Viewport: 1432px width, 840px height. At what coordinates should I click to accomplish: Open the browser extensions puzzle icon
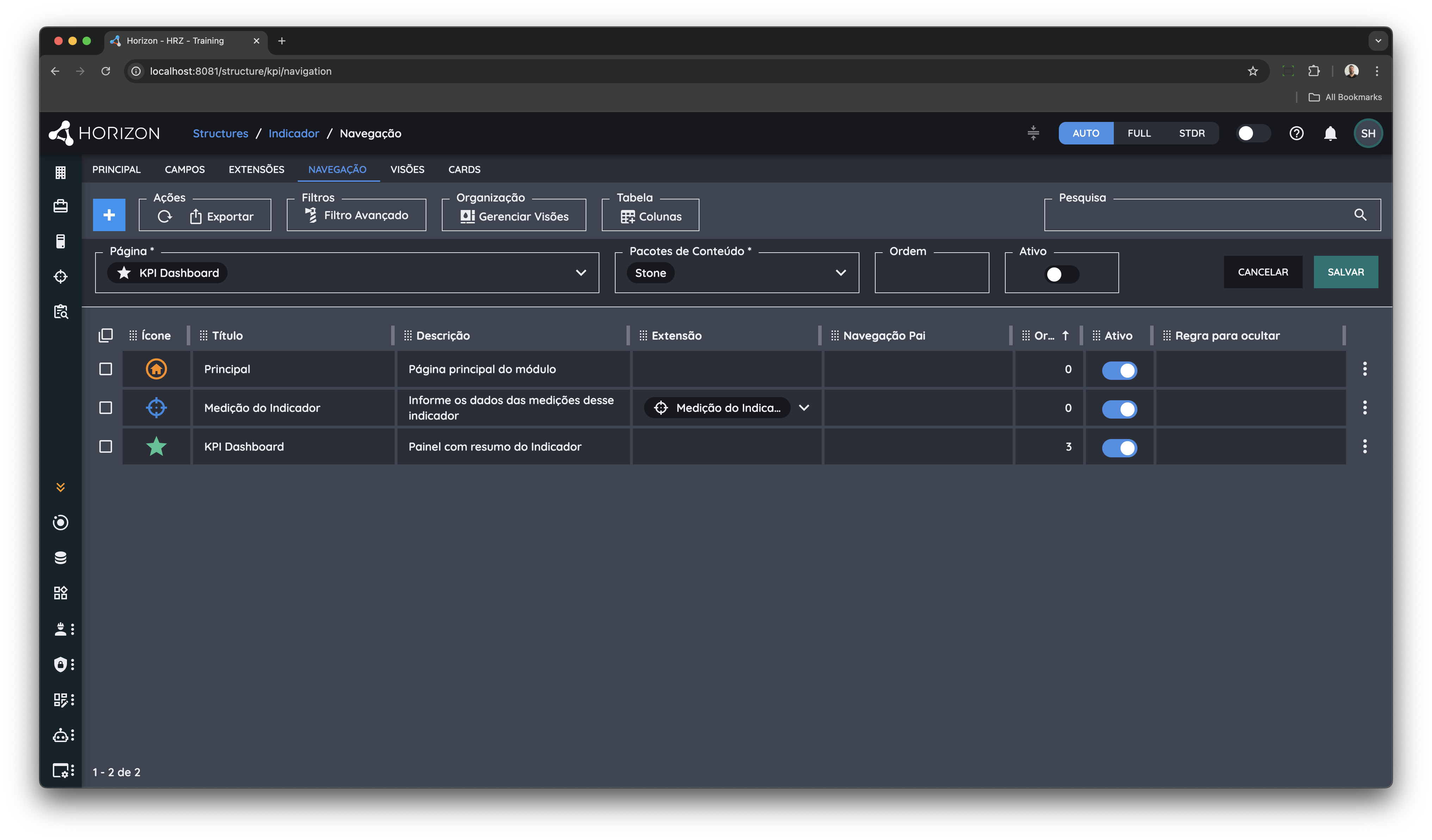pyautogui.click(x=1313, y=71)
